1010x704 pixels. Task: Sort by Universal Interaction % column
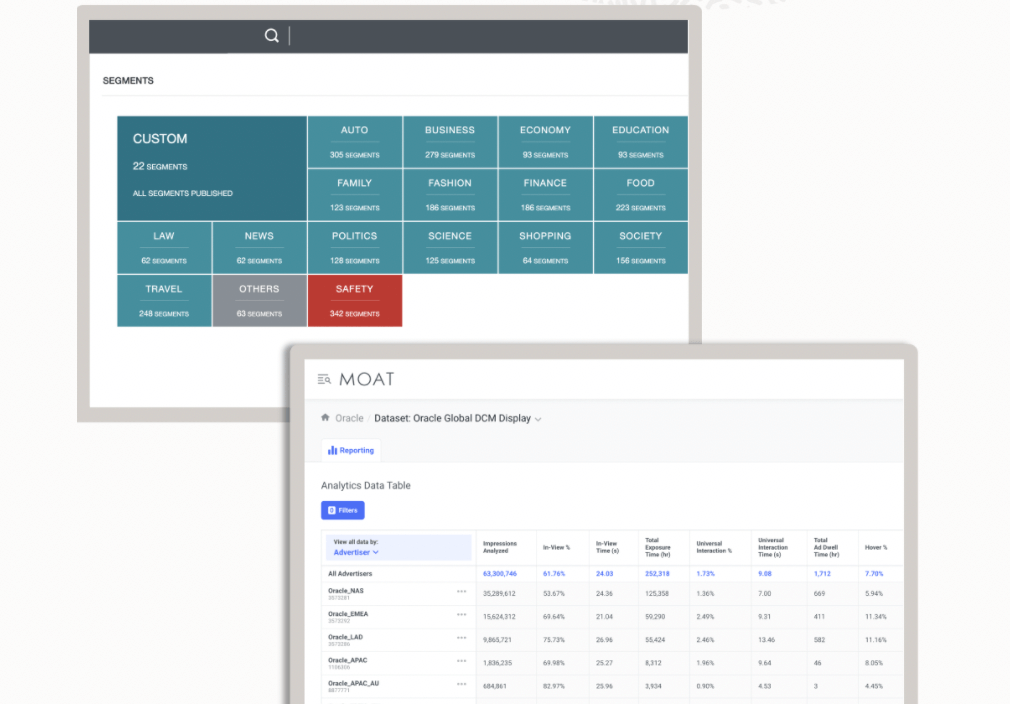coord(714,547)
